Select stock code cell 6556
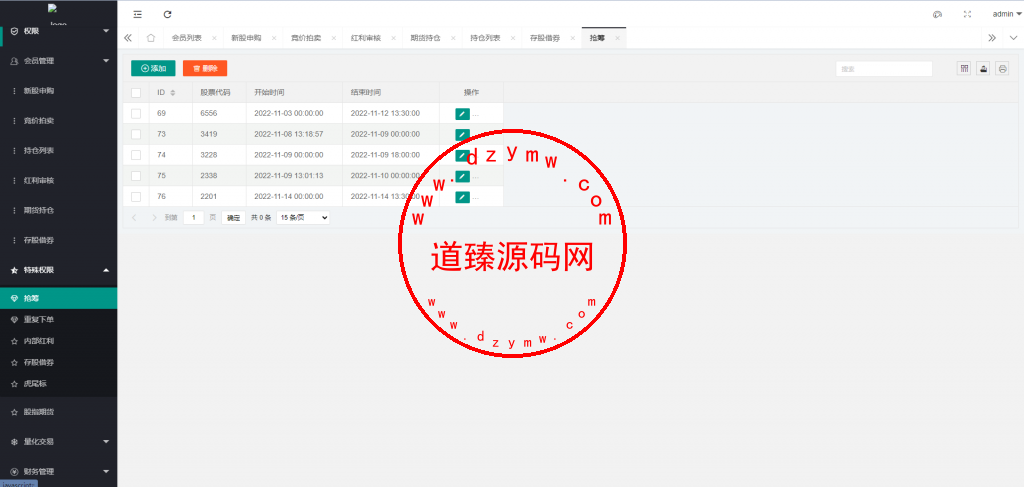Screen dimensions: 1024x487 pyautogui.click(x=219, y=114)
